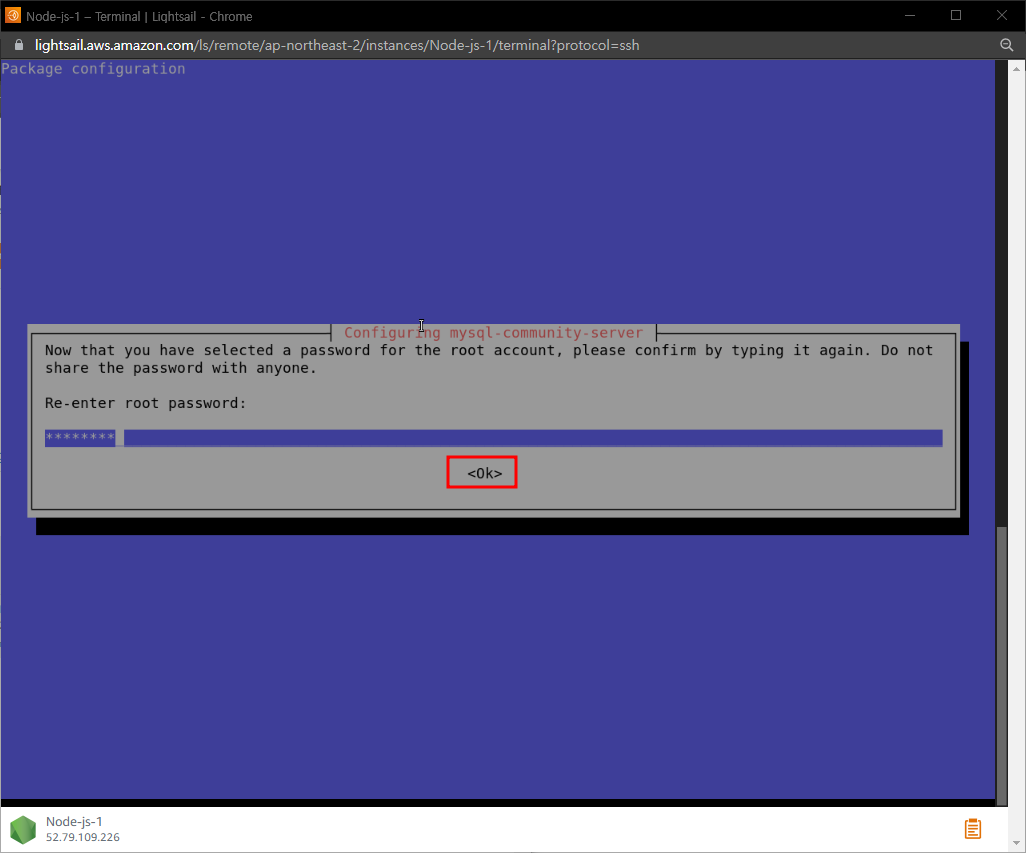
Task: Click the 'Package configuration' header text
Action: point(93,69)
